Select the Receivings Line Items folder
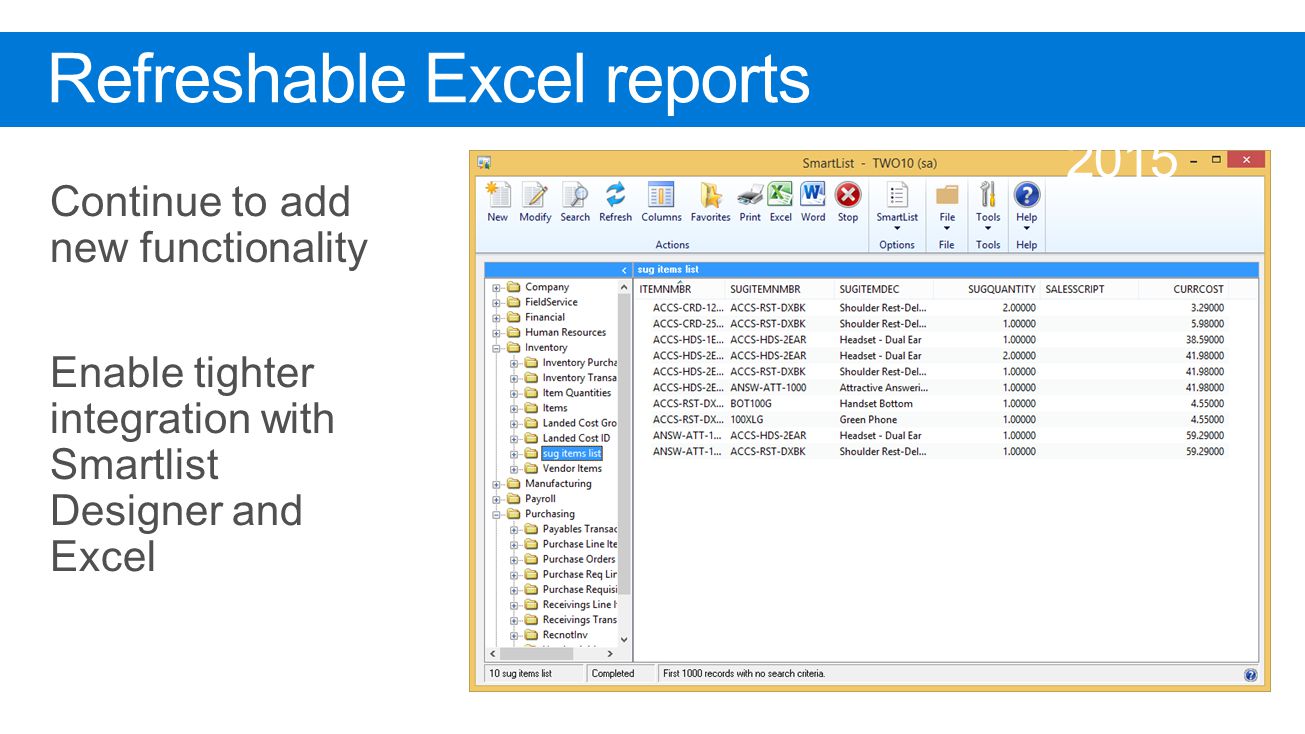Screen dimensions: 1305x734 pos(579,604)
